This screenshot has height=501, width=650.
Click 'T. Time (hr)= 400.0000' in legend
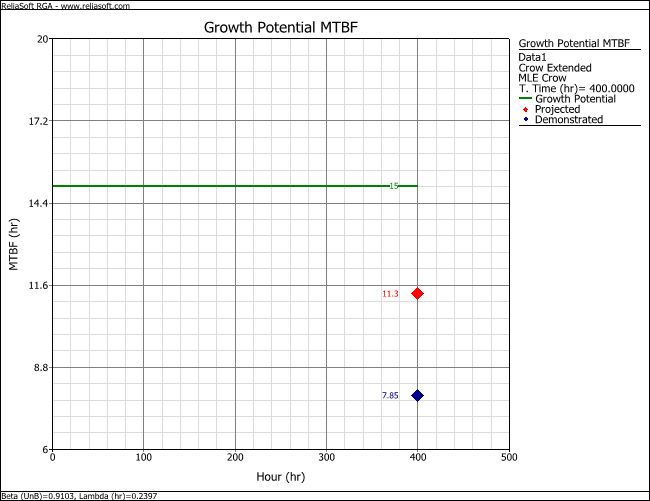coord(577,89)
